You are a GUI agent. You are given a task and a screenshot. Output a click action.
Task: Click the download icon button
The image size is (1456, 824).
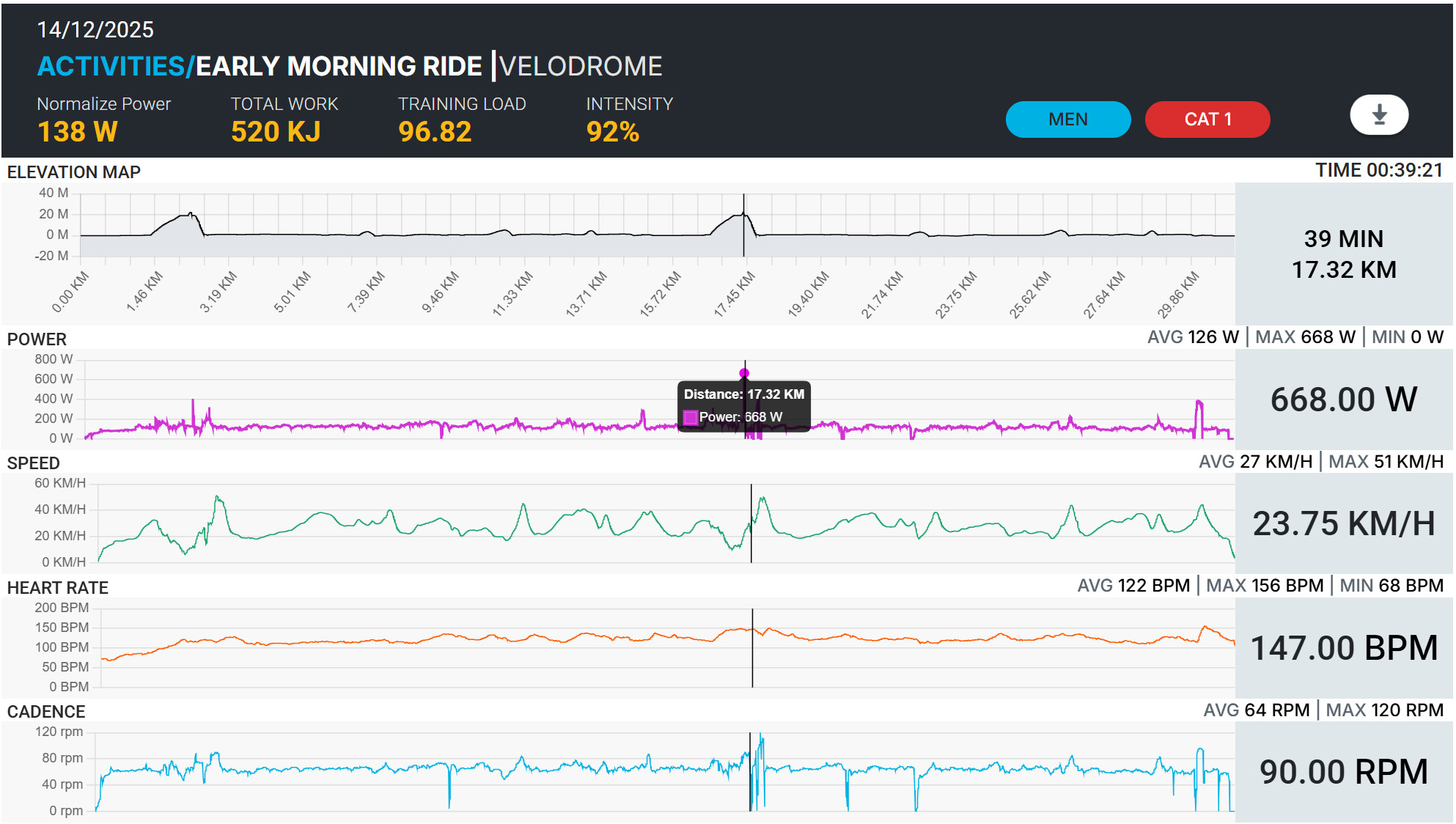pos(1378,115)
